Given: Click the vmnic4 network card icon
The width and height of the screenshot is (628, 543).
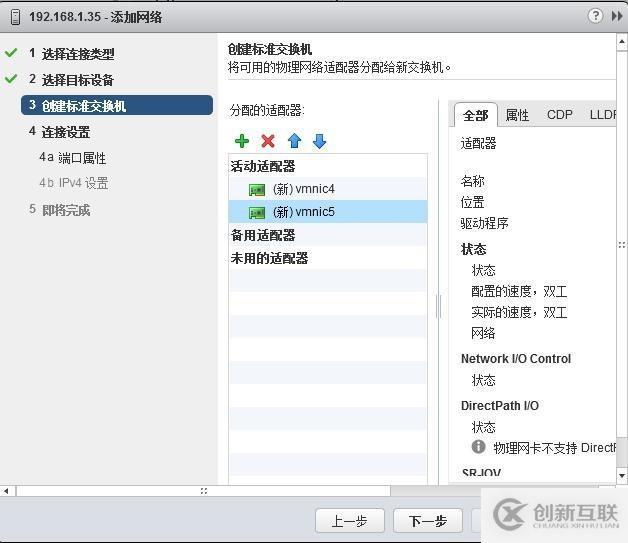Looking at the screenshot, I should pyautogui.click(x=257, y=189).
